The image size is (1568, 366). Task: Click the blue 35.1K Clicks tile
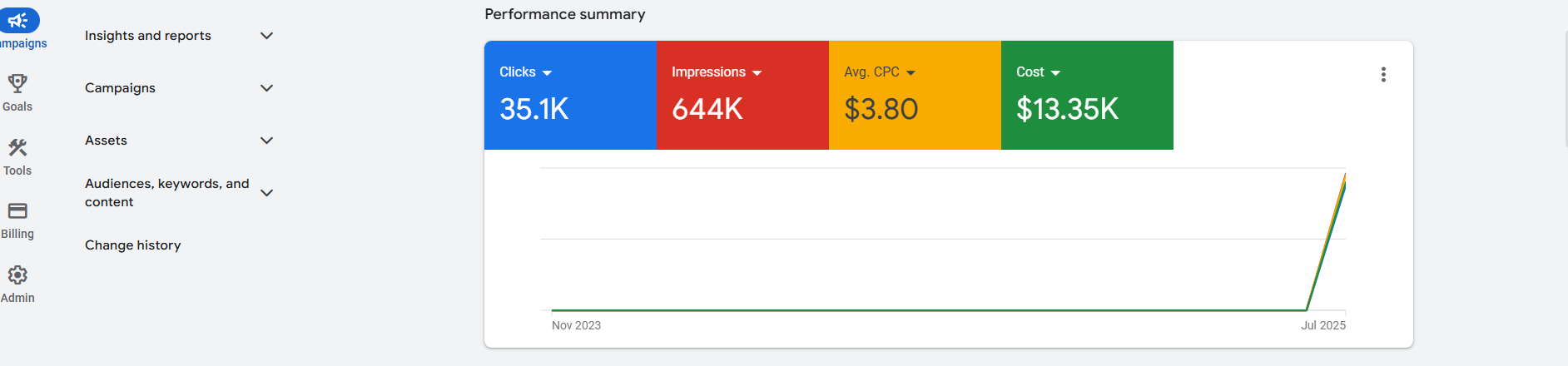coord(570,95)
